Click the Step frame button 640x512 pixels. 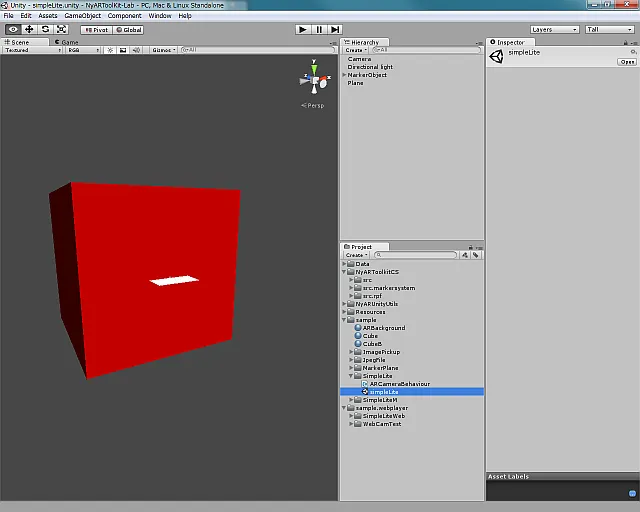[x=335, y=29]
